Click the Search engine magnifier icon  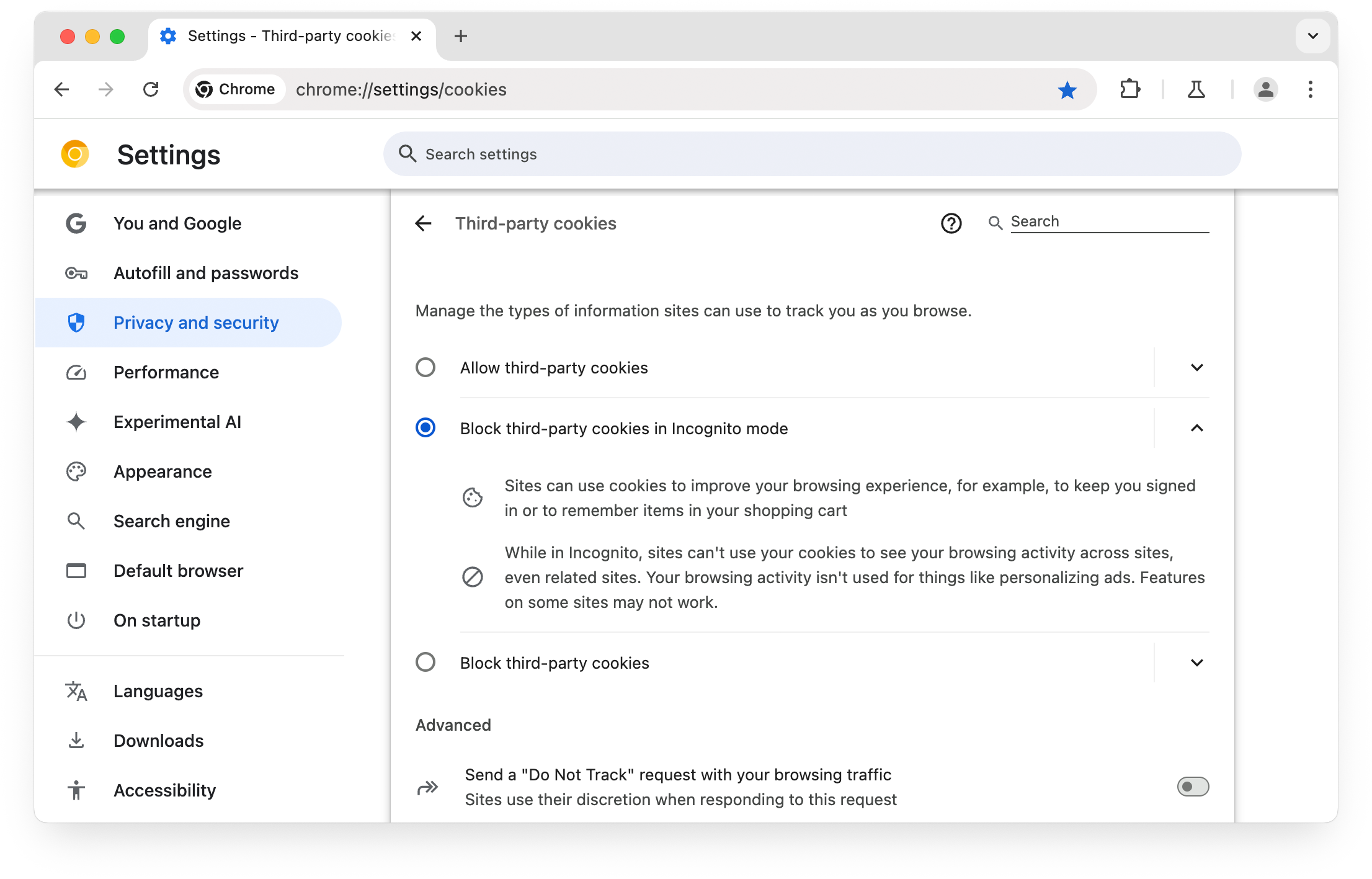77,521
